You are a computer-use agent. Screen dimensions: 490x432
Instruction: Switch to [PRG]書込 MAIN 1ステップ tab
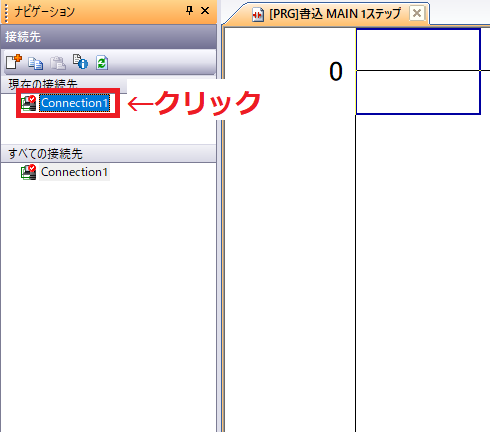[x=335, y=14]
